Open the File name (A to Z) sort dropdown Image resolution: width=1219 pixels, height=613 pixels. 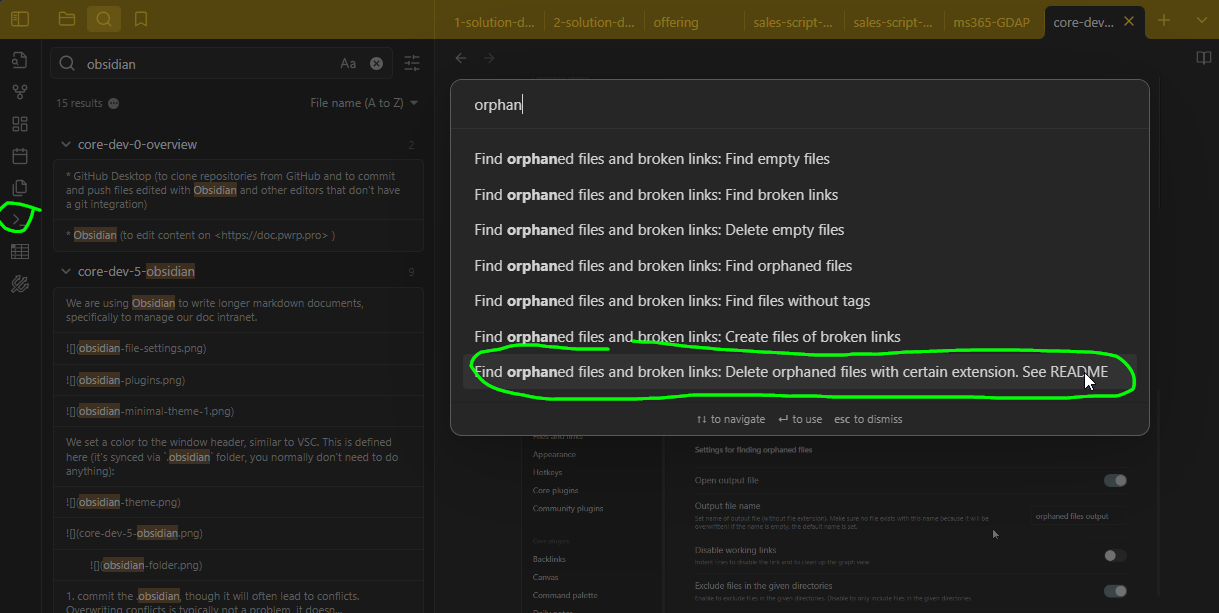pyautogui.click(x=364, y=103)
